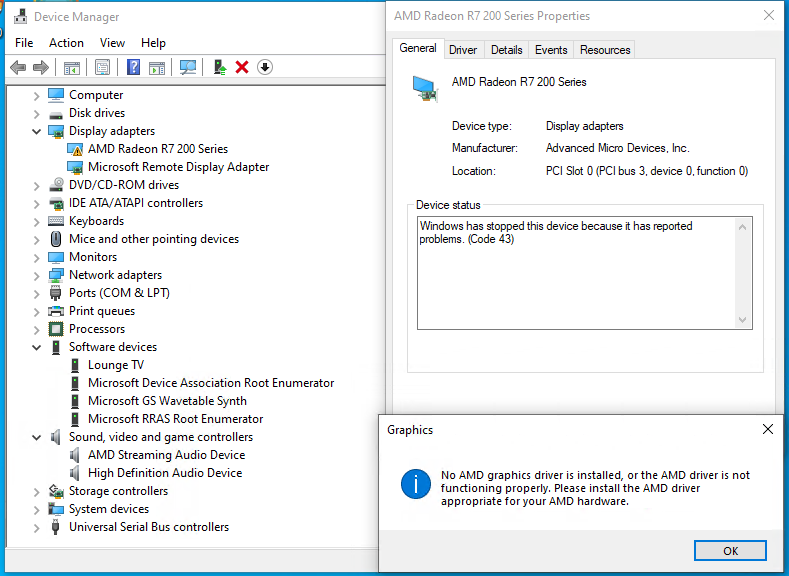The height and width of the screenshot is (576, 789).
Task: Select the General tab
Action: click(418, 48)
